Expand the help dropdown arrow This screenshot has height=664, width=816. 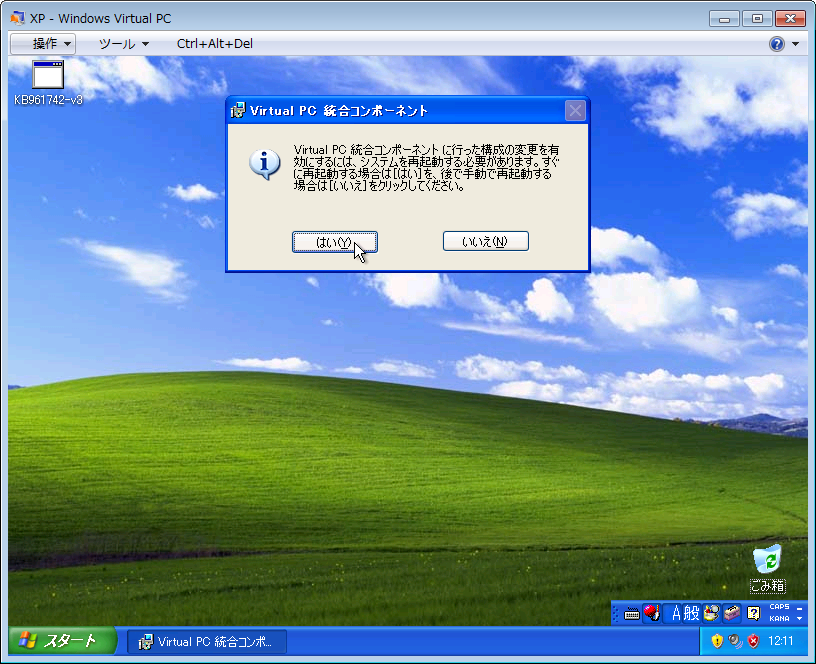point(796,44)
